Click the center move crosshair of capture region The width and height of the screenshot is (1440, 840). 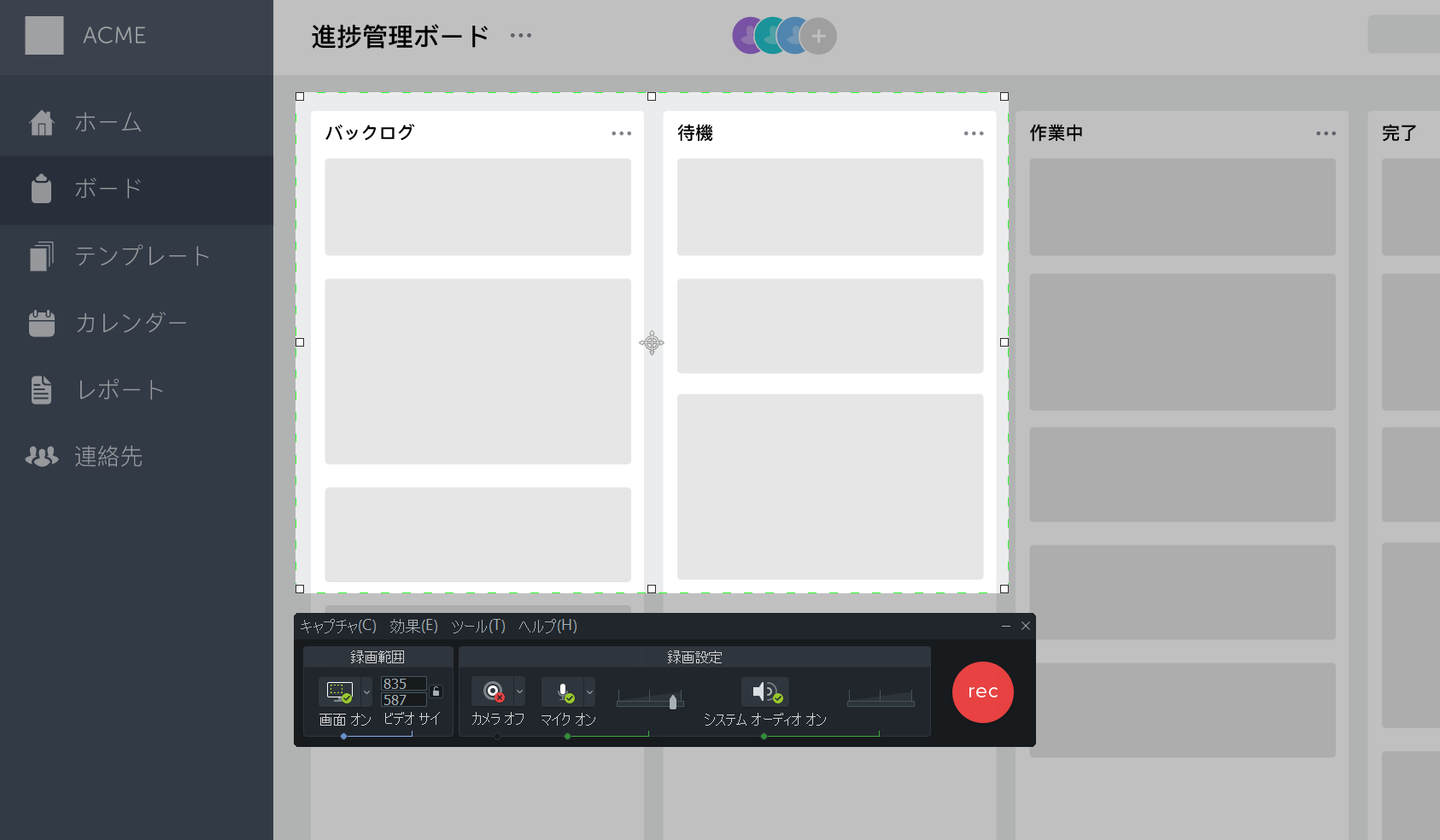652,343
